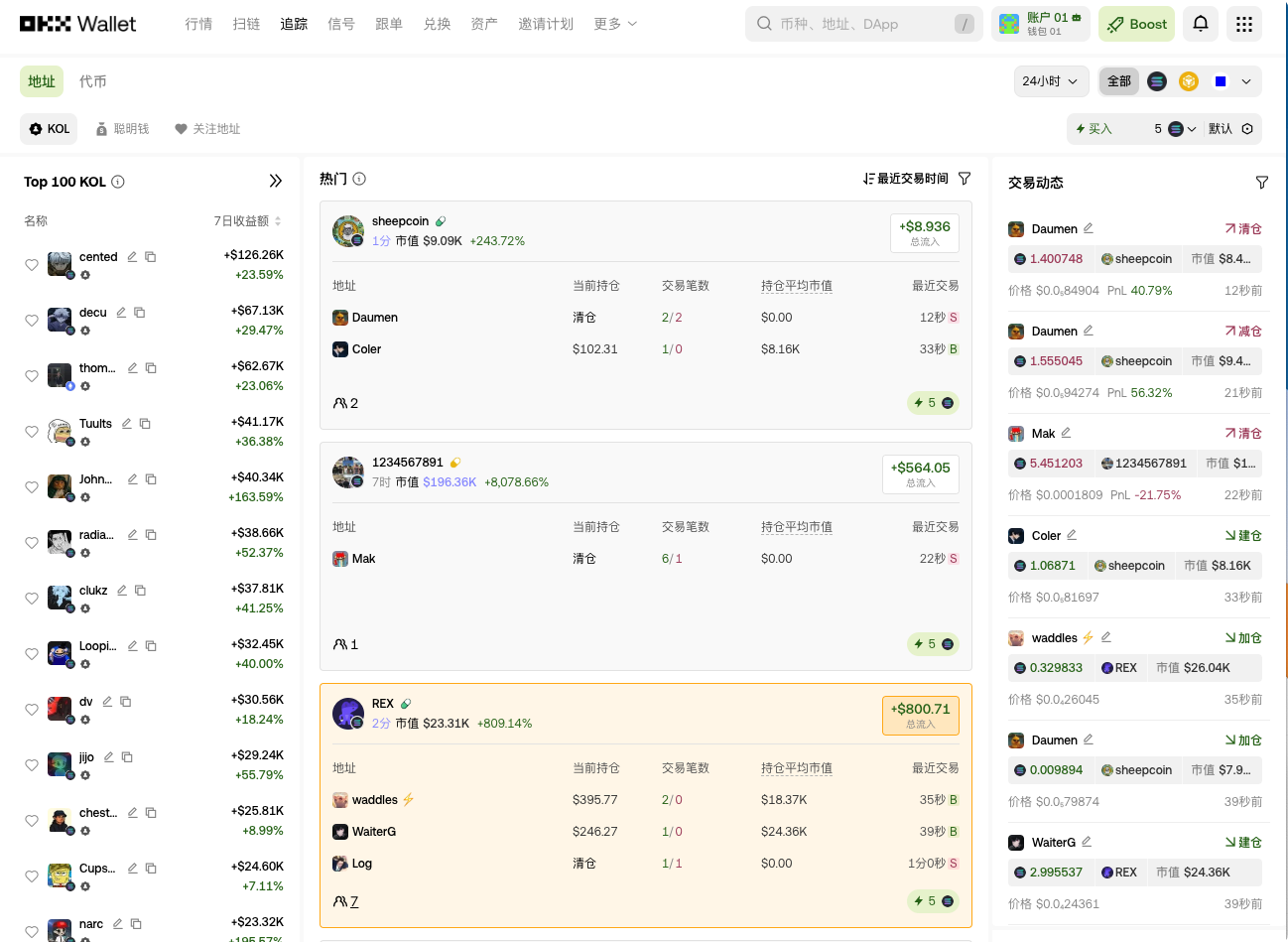The image size is (1288, 942).
Task: Collapse the KOL list with the double-arrow
Action: tap(276, 181)
